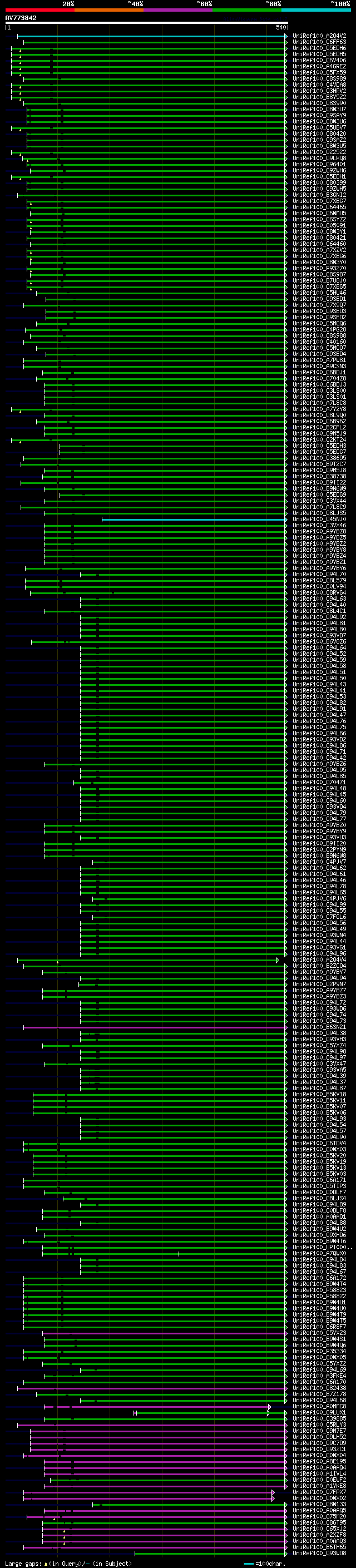Click the cyan ~100% identity legend bar
This screenshot has height=1568, width=356.
point(316,10)
